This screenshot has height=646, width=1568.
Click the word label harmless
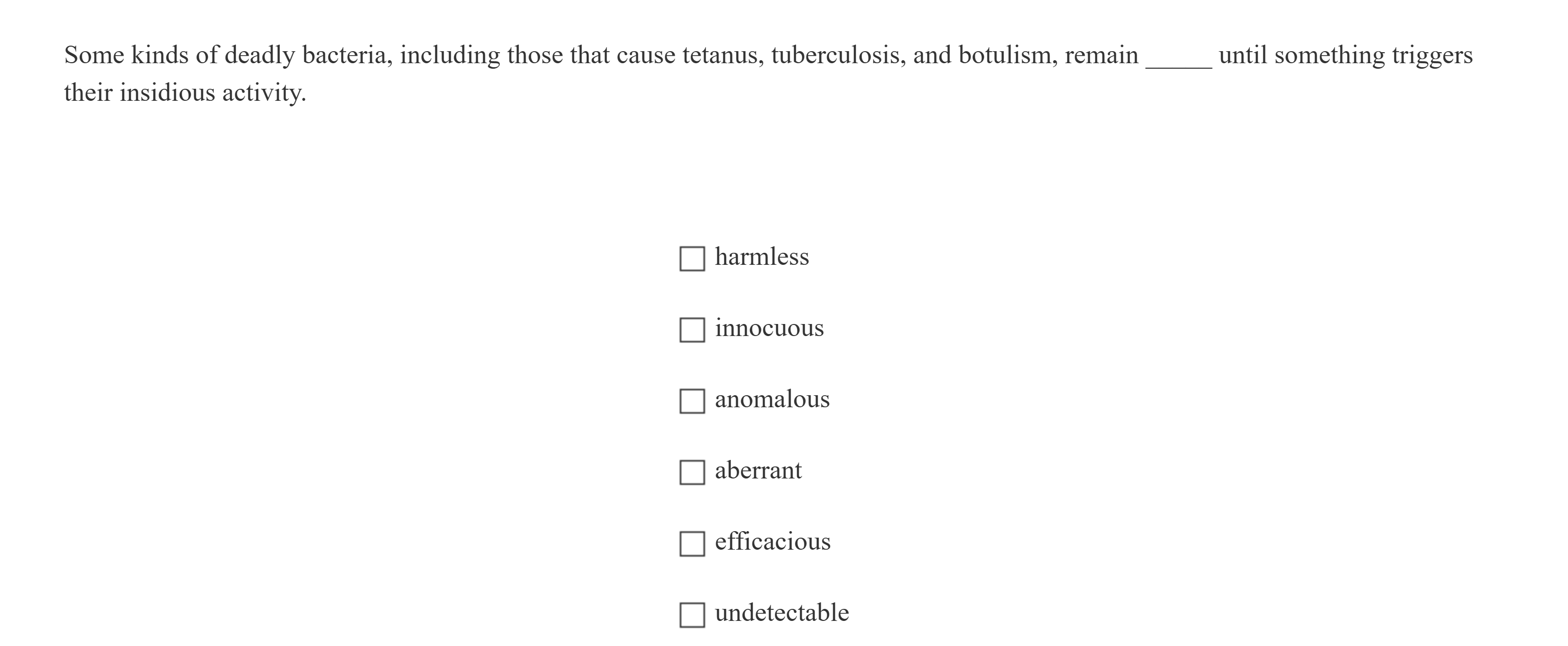(761, 257)
